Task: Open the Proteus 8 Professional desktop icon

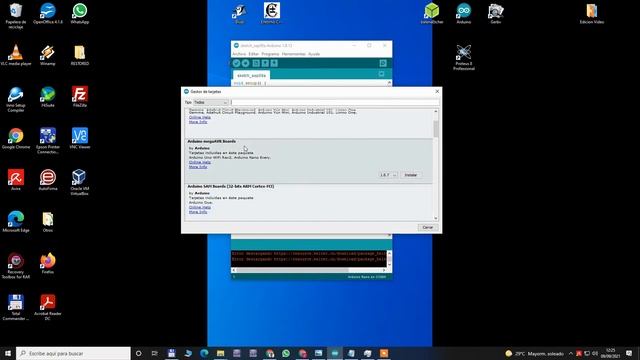Action: (464, 58)
